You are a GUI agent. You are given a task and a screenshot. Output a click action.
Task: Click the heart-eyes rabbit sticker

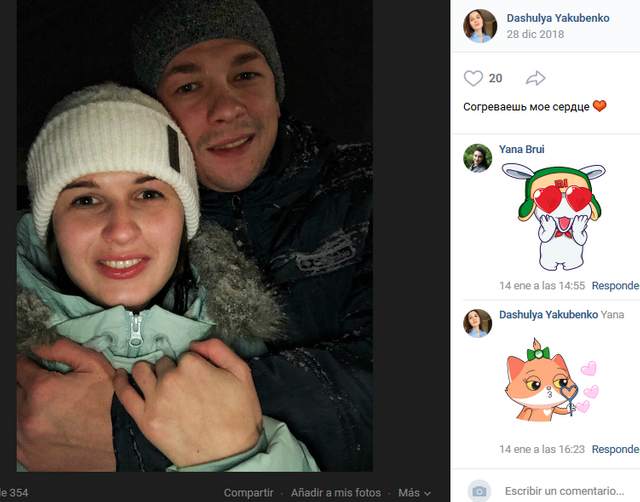tap(553, 216)
